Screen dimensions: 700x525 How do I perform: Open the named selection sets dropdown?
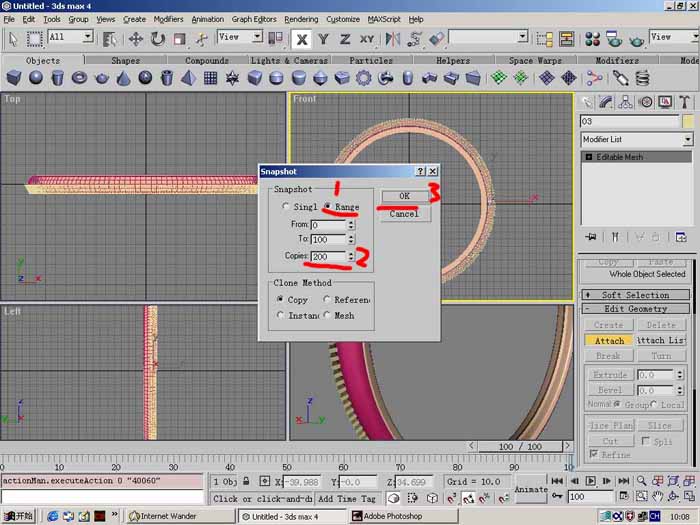click(x=523, y=37)
